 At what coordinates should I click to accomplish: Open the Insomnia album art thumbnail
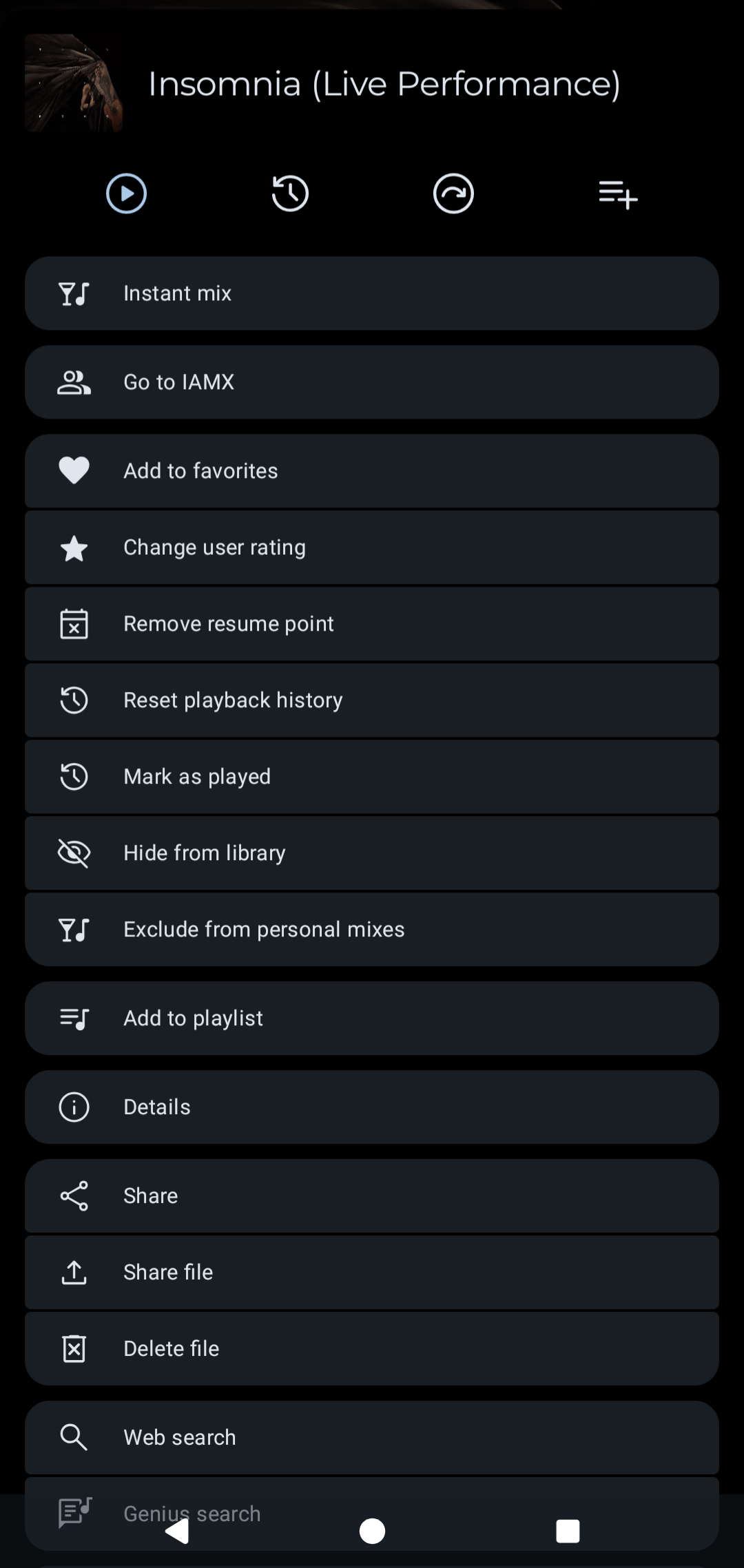pos(74,83)
